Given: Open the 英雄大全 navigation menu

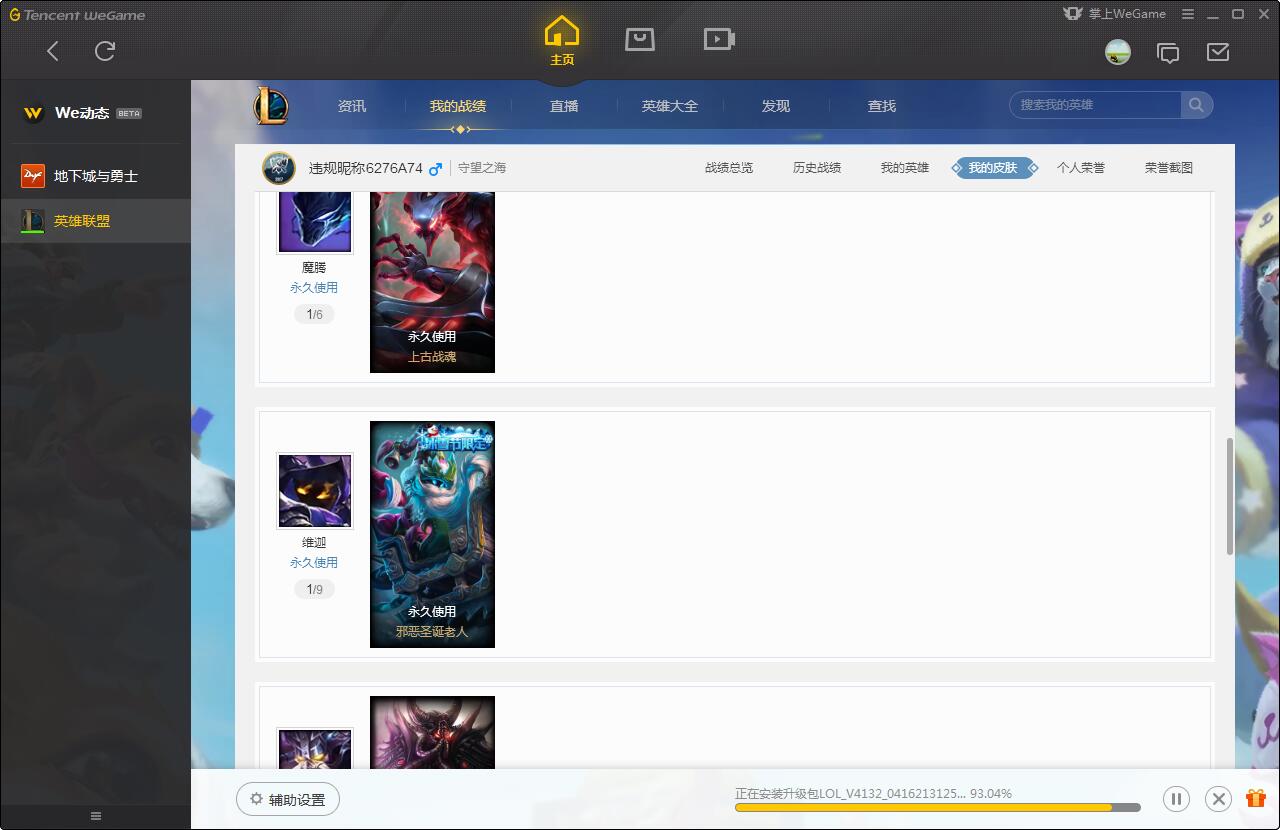Looking at the screenshot, I should 669,106.
